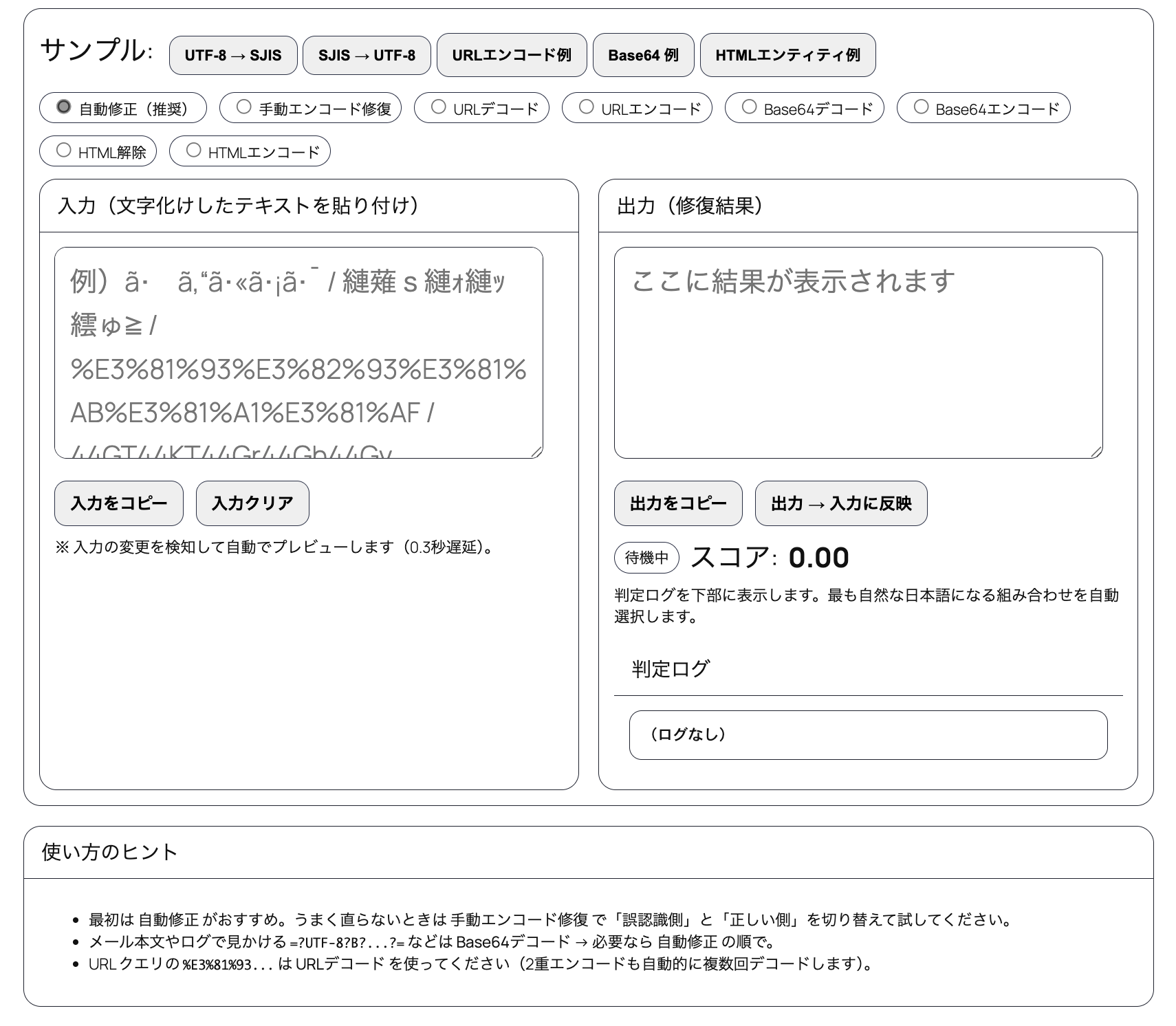Select the HTMLエンコード radio option
This screenshot has width=1176, height=1026.
tap(193, 151)
